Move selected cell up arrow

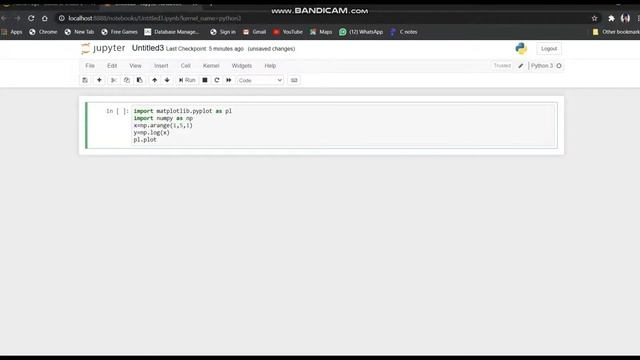[x=154, y=80]
